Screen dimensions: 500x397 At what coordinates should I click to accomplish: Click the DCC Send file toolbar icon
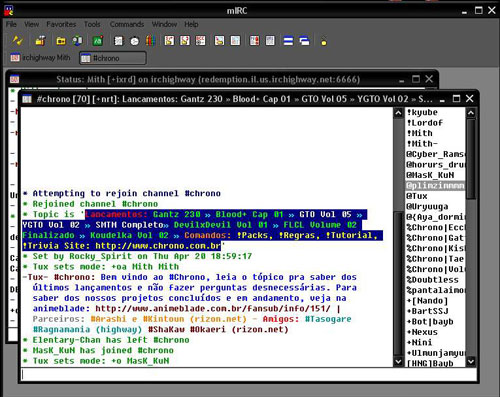tap(169, 41)
